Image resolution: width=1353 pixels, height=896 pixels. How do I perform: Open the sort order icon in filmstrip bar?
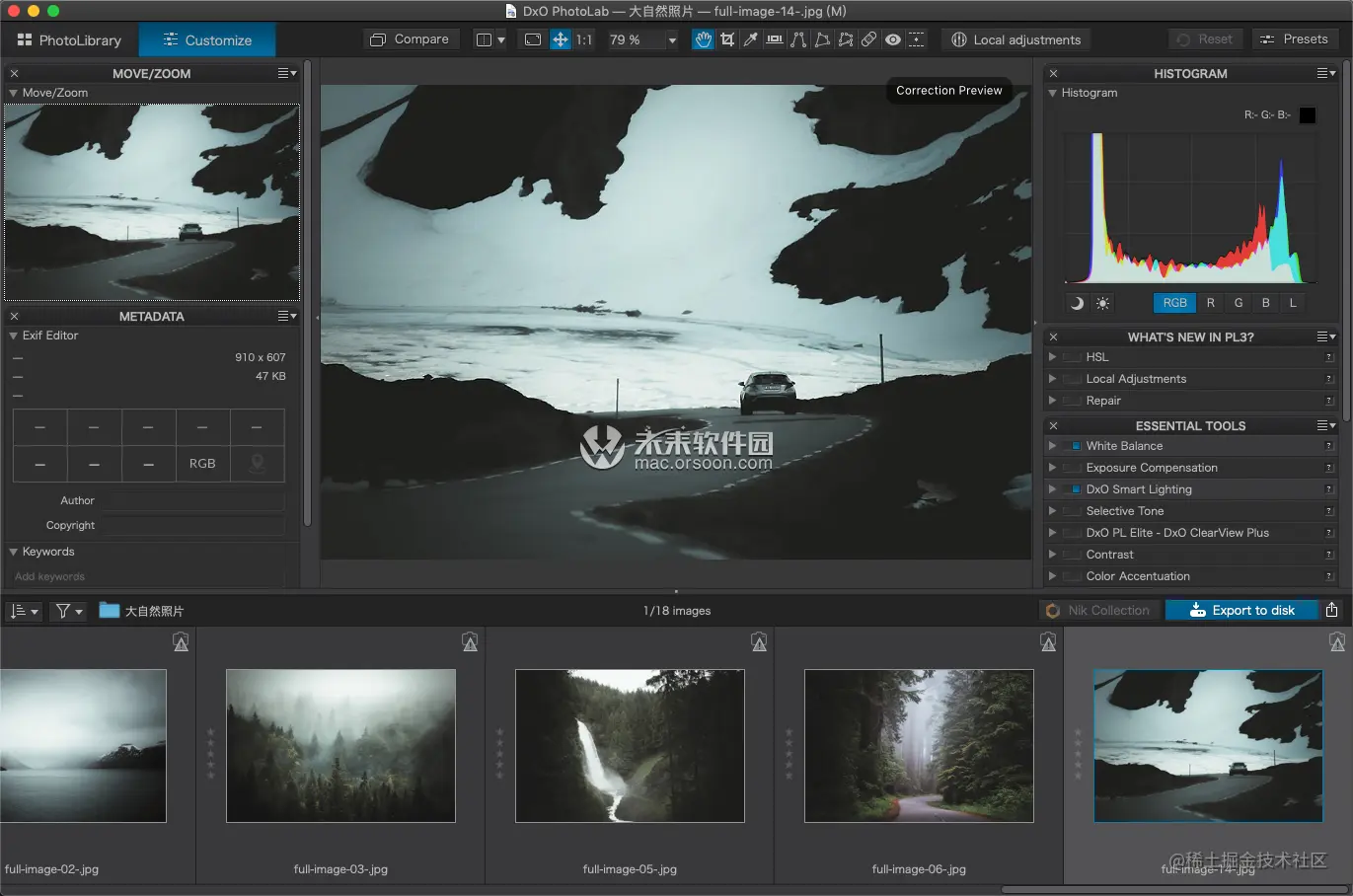tap(24, 611)
